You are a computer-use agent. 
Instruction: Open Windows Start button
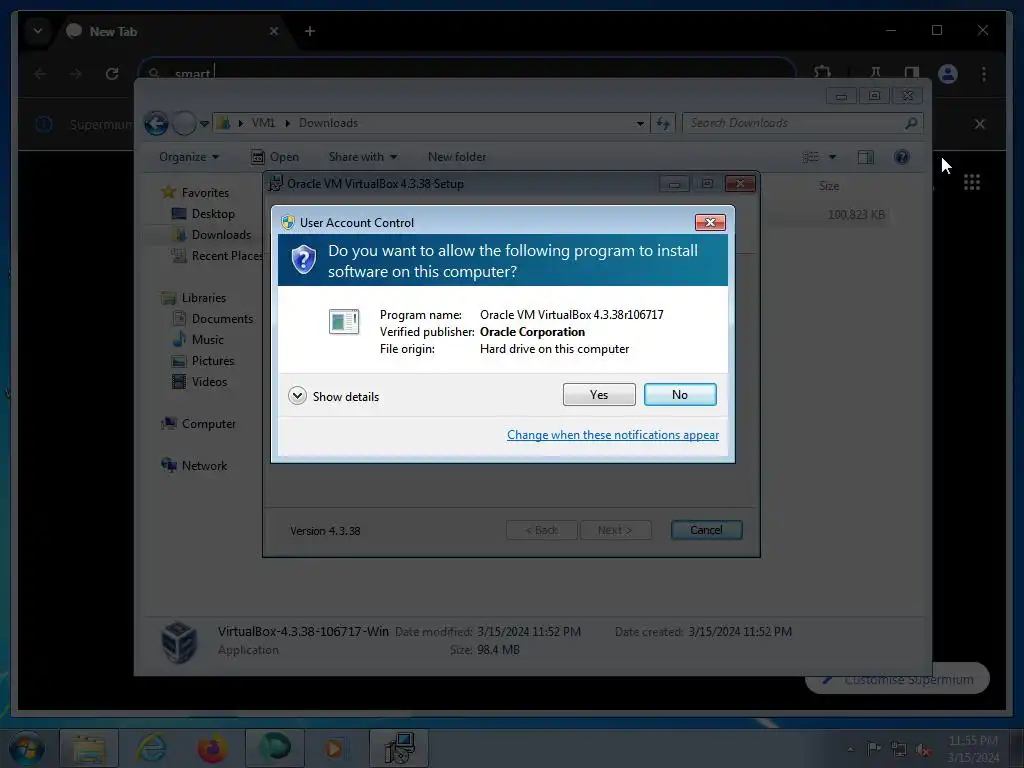click(26, 748)
